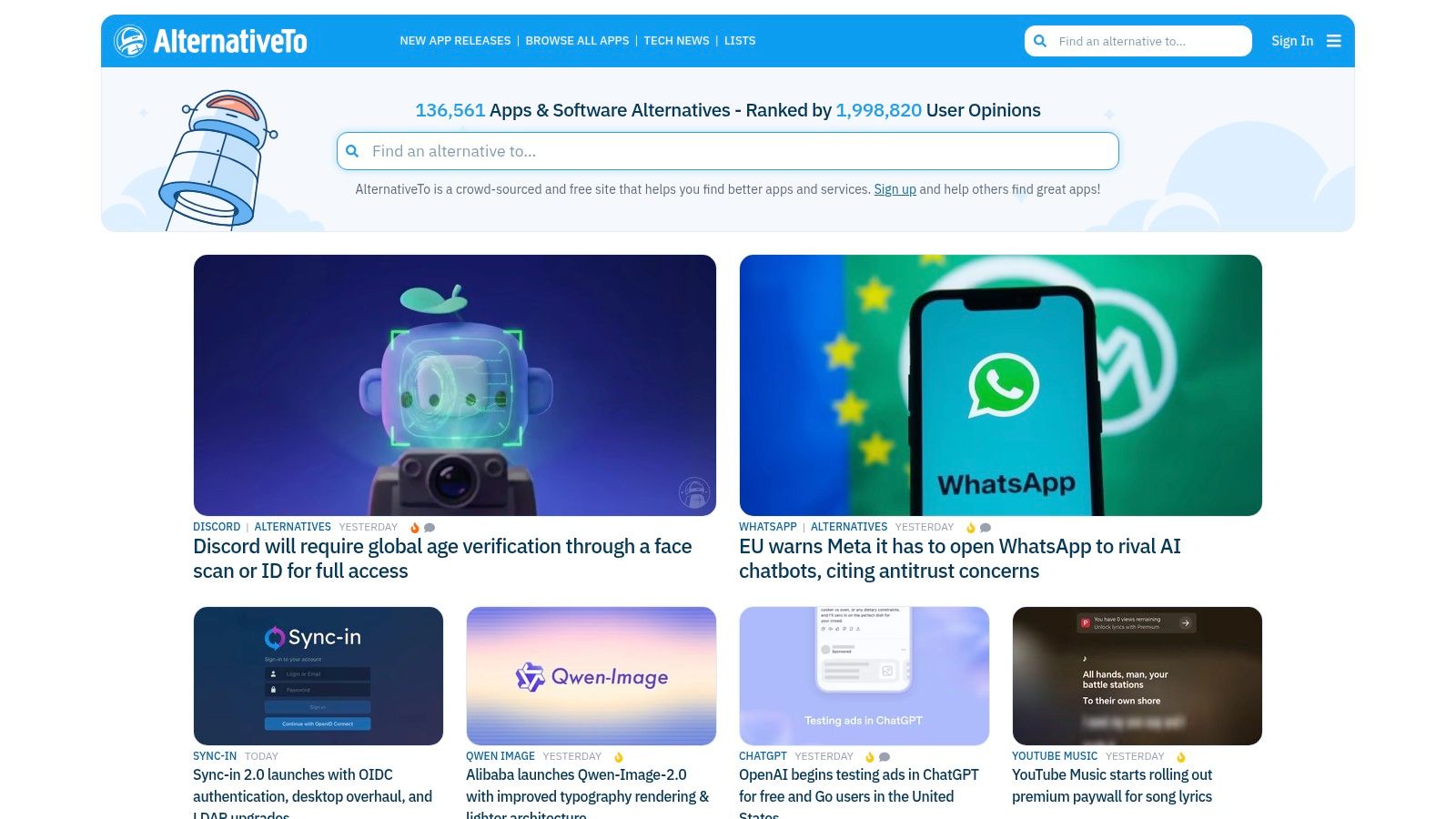The image size is (1456, 819).
Task: Go to Browse All Apps
Action: (577, 41)
